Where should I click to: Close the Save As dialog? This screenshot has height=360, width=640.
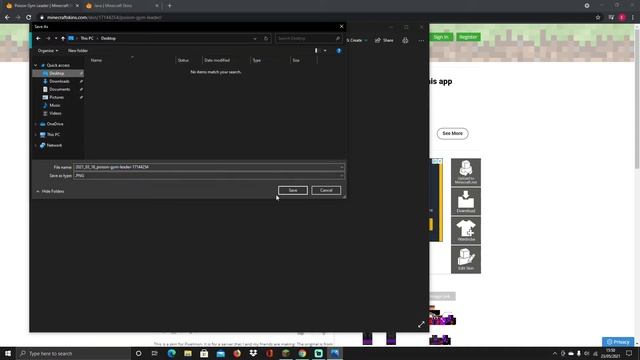[x=341, y=27]
